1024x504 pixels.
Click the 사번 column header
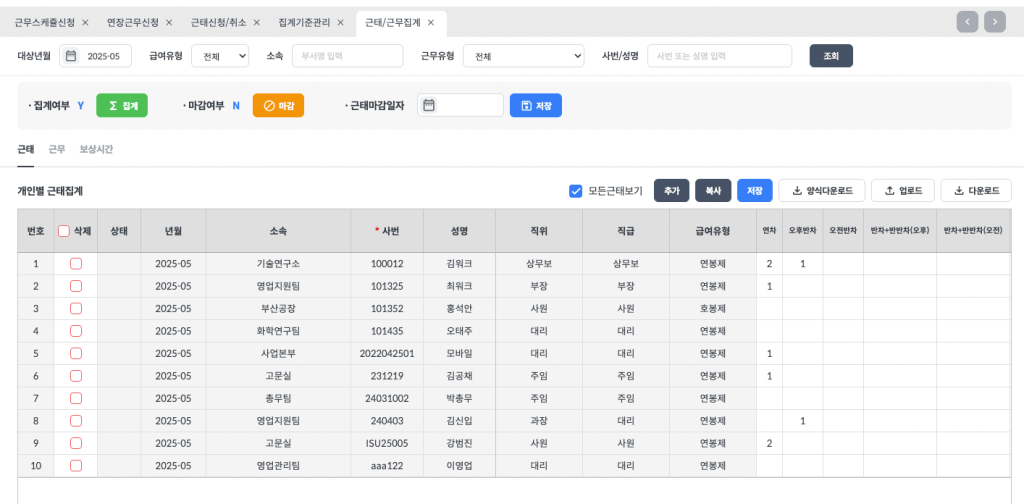[x=387, y=230]
